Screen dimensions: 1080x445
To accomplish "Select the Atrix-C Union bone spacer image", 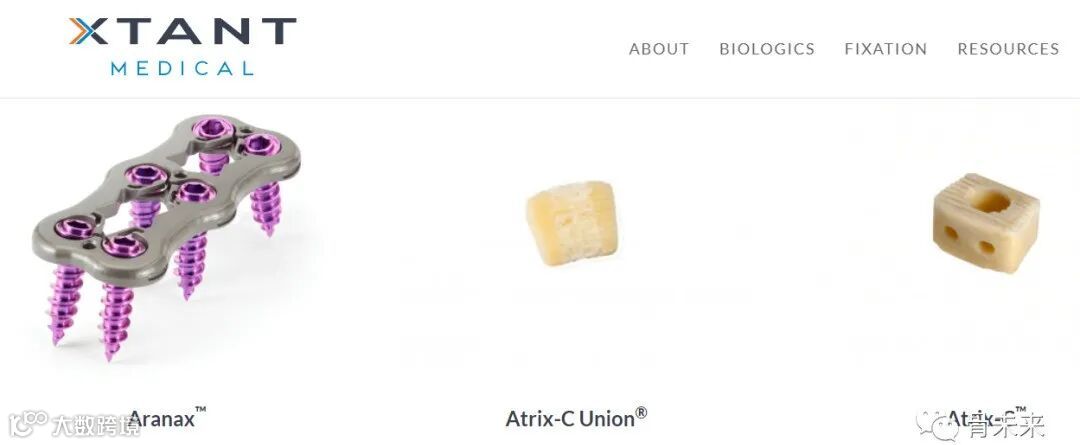I will [x=572, y=223].
